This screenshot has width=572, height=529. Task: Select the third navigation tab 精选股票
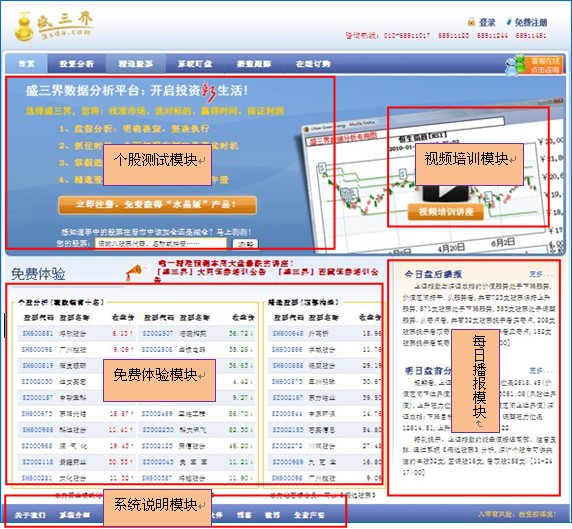[136, 64]
